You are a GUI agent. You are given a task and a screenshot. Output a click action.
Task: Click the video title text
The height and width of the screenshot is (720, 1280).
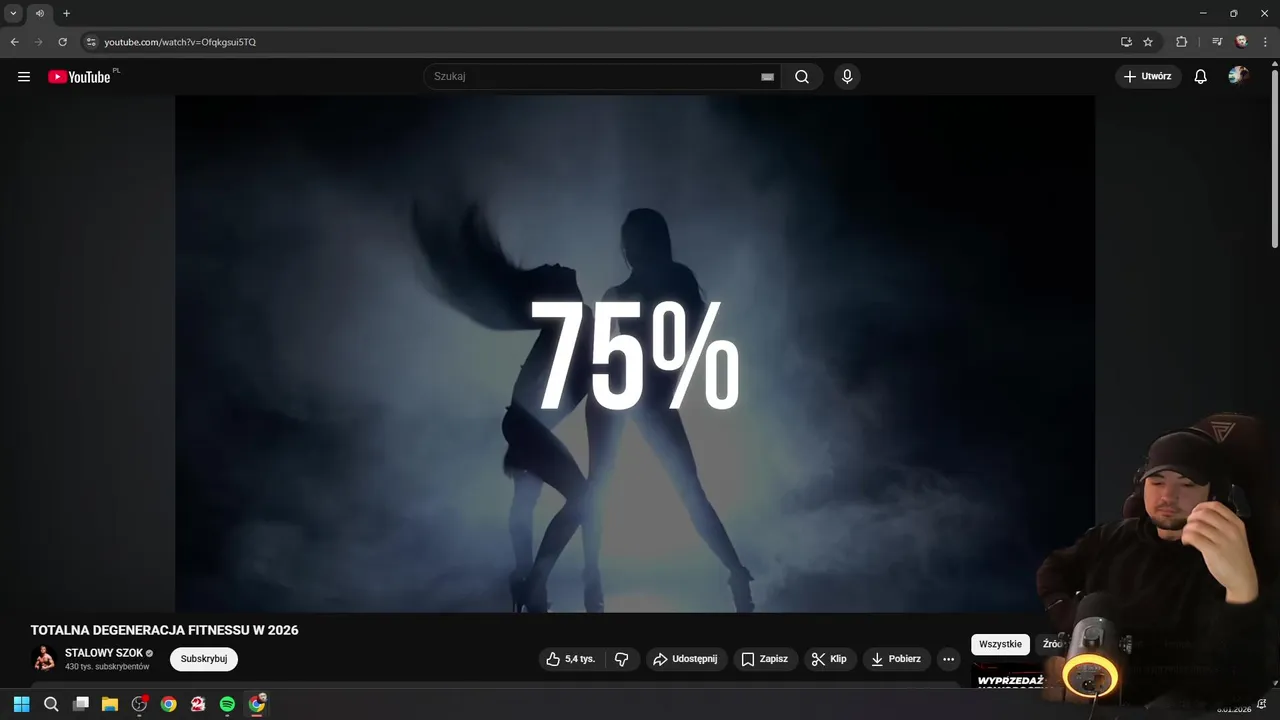click(x=164, y=630)
